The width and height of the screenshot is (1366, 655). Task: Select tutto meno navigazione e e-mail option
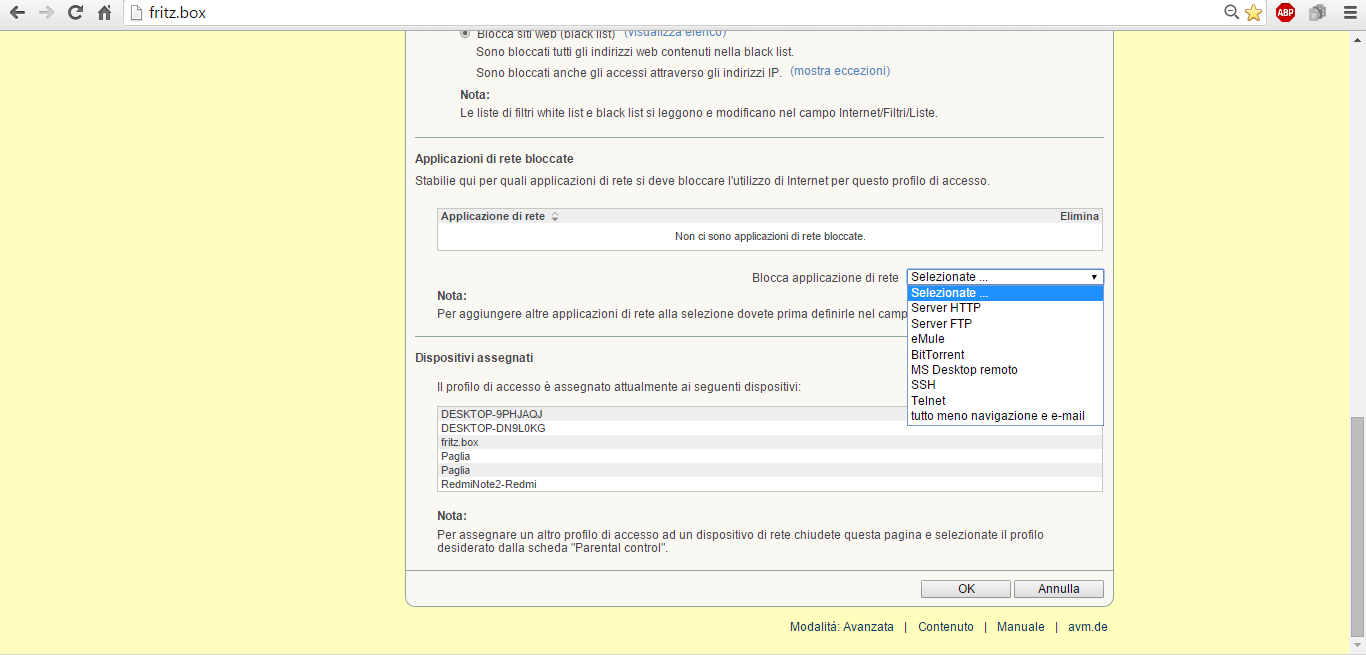coord(997,416)
